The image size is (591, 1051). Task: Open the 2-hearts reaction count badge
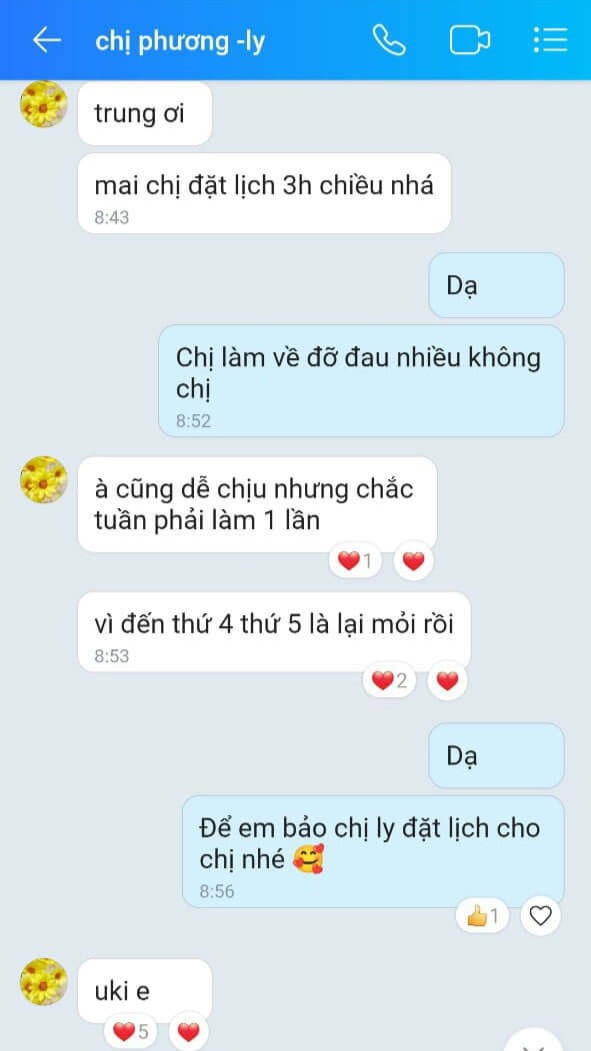(x=389, y=681)
